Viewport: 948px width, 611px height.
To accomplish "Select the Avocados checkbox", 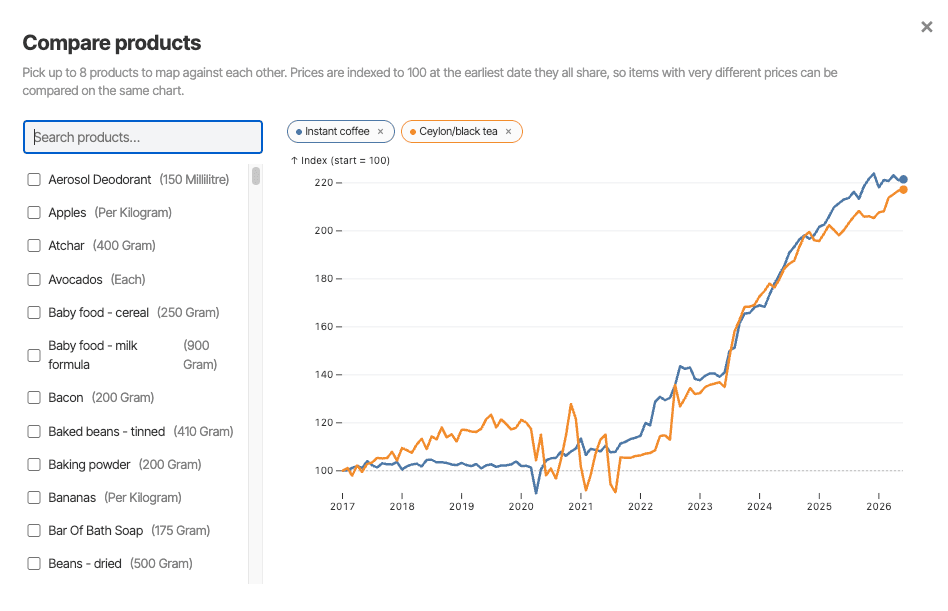I will pyautogui.click(x=34, y=279).
